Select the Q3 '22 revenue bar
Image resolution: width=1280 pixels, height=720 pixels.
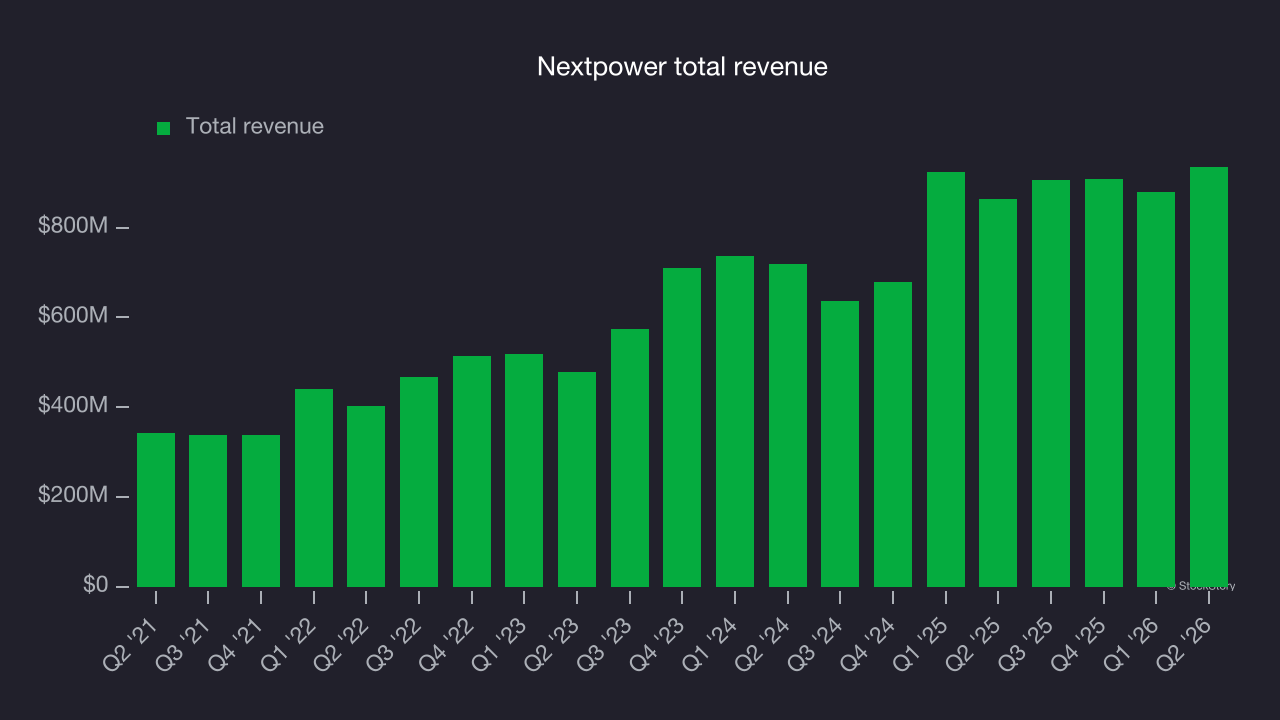(x=419, y=482)
